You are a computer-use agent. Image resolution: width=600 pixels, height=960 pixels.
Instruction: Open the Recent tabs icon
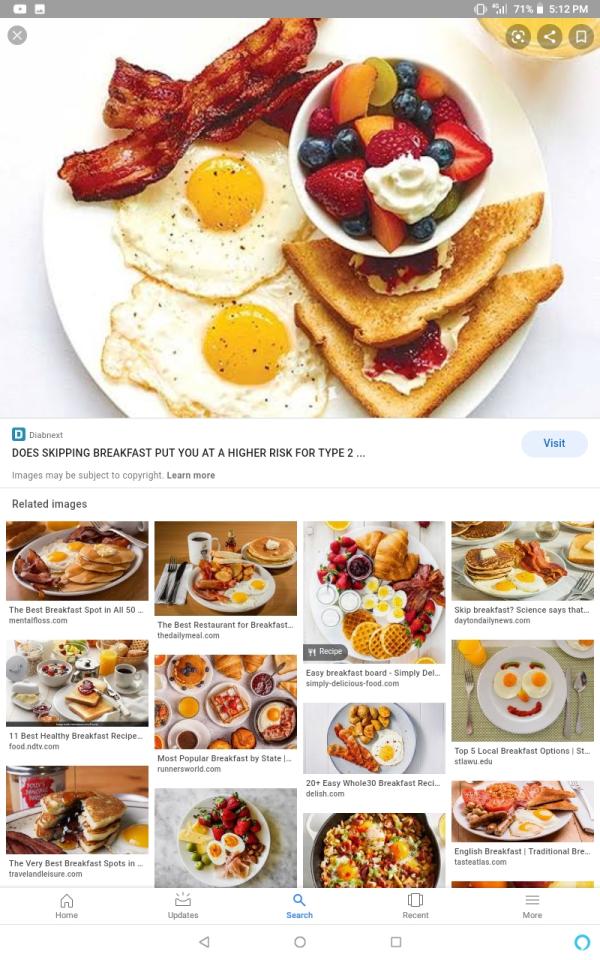(416, 906)
